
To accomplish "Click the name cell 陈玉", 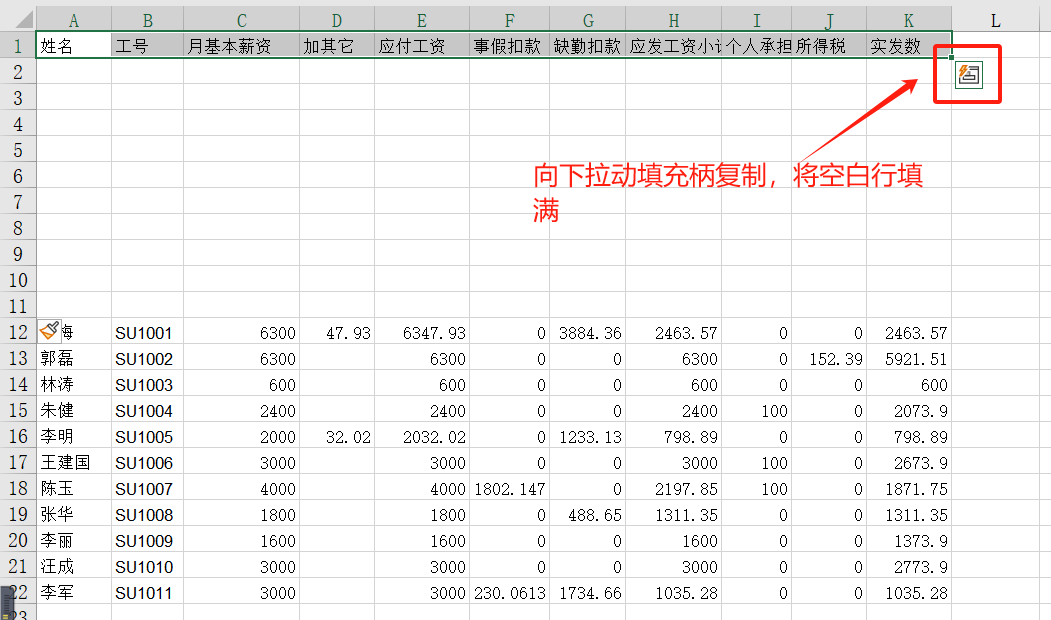I will [x=74, y=488].
